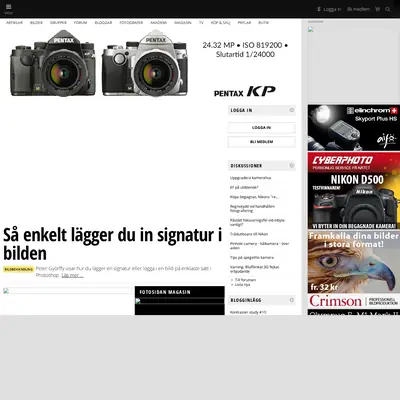
Task: Follow the Lista nya link
Action: click(242, 285)
